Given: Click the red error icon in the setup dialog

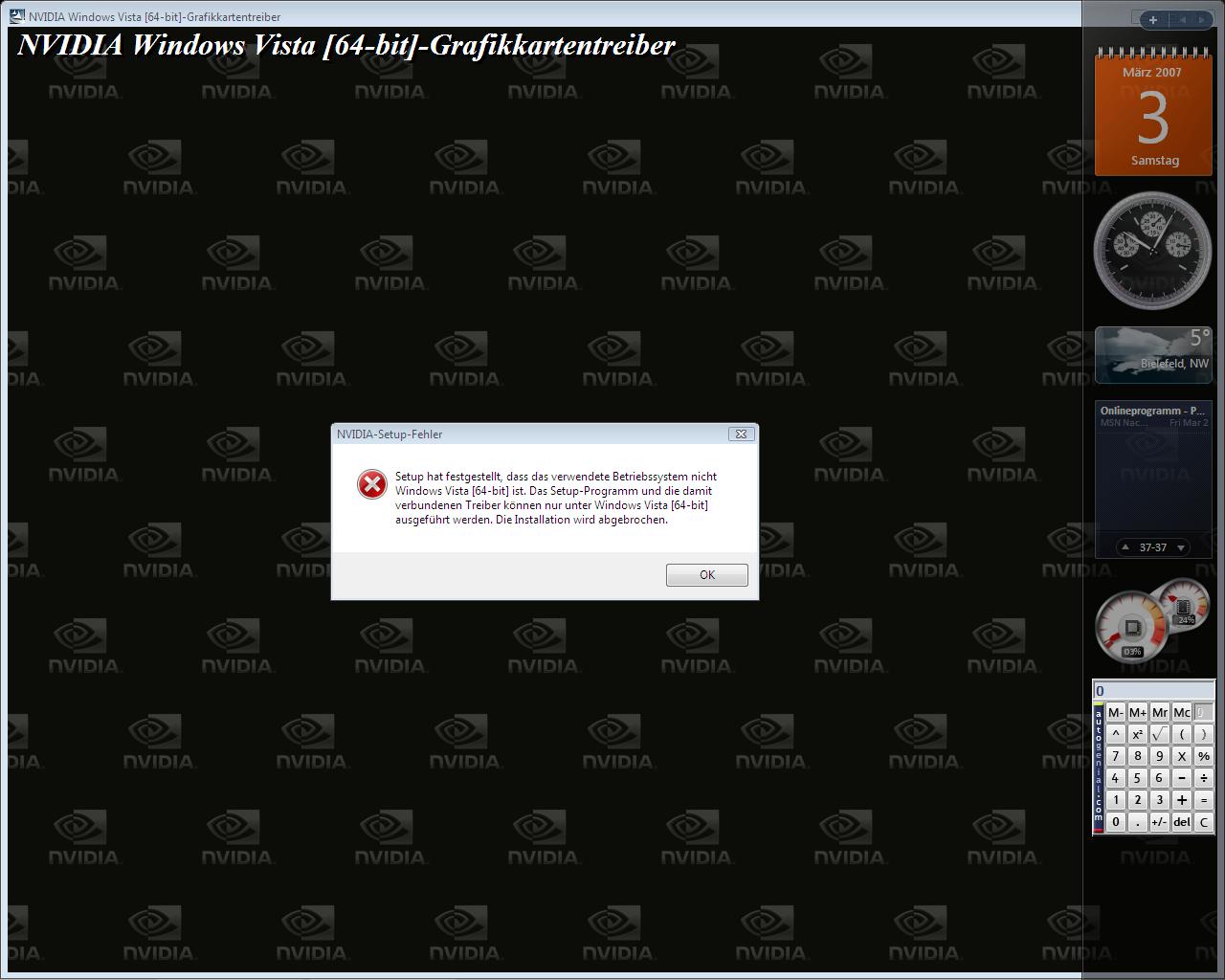Looking at the screenshot, I should 371,484.
